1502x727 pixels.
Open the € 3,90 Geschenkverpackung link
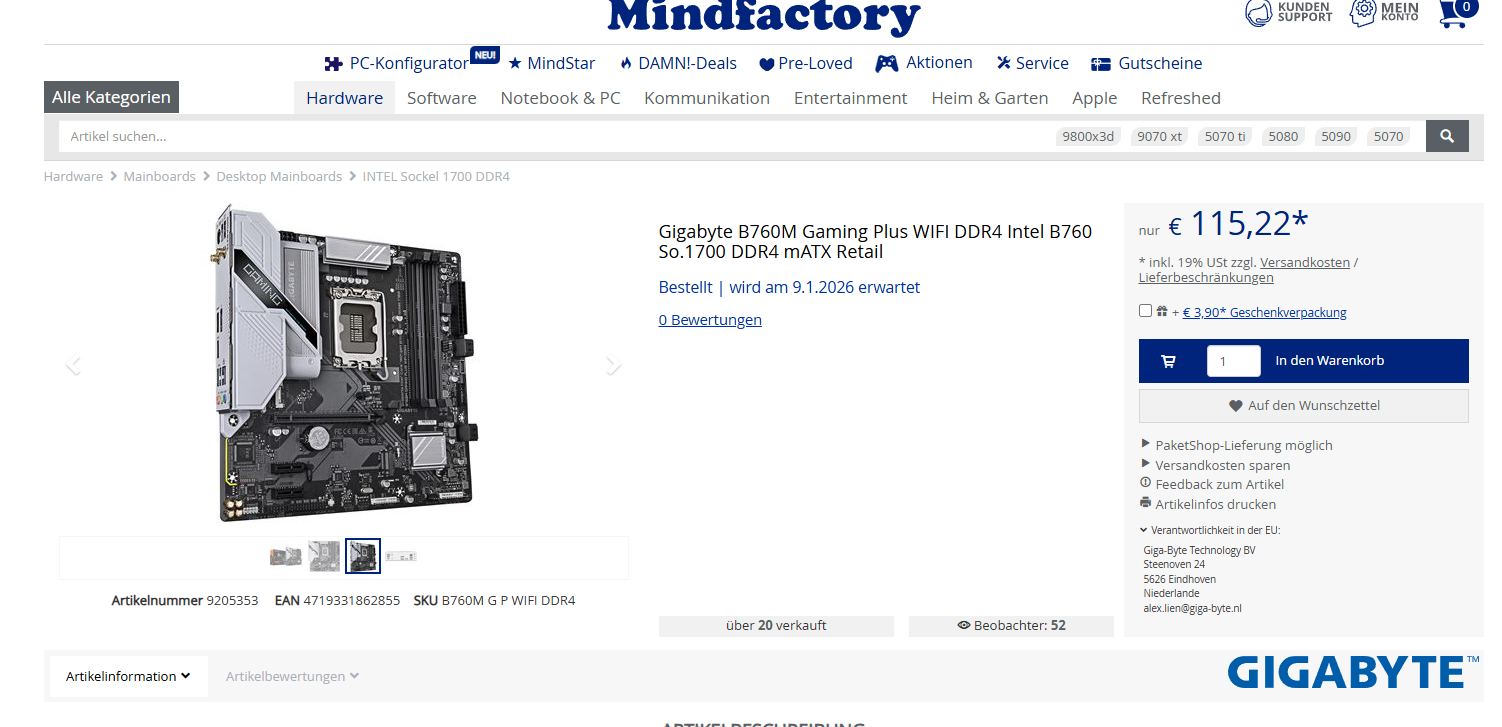click(x=1264, y=312)
